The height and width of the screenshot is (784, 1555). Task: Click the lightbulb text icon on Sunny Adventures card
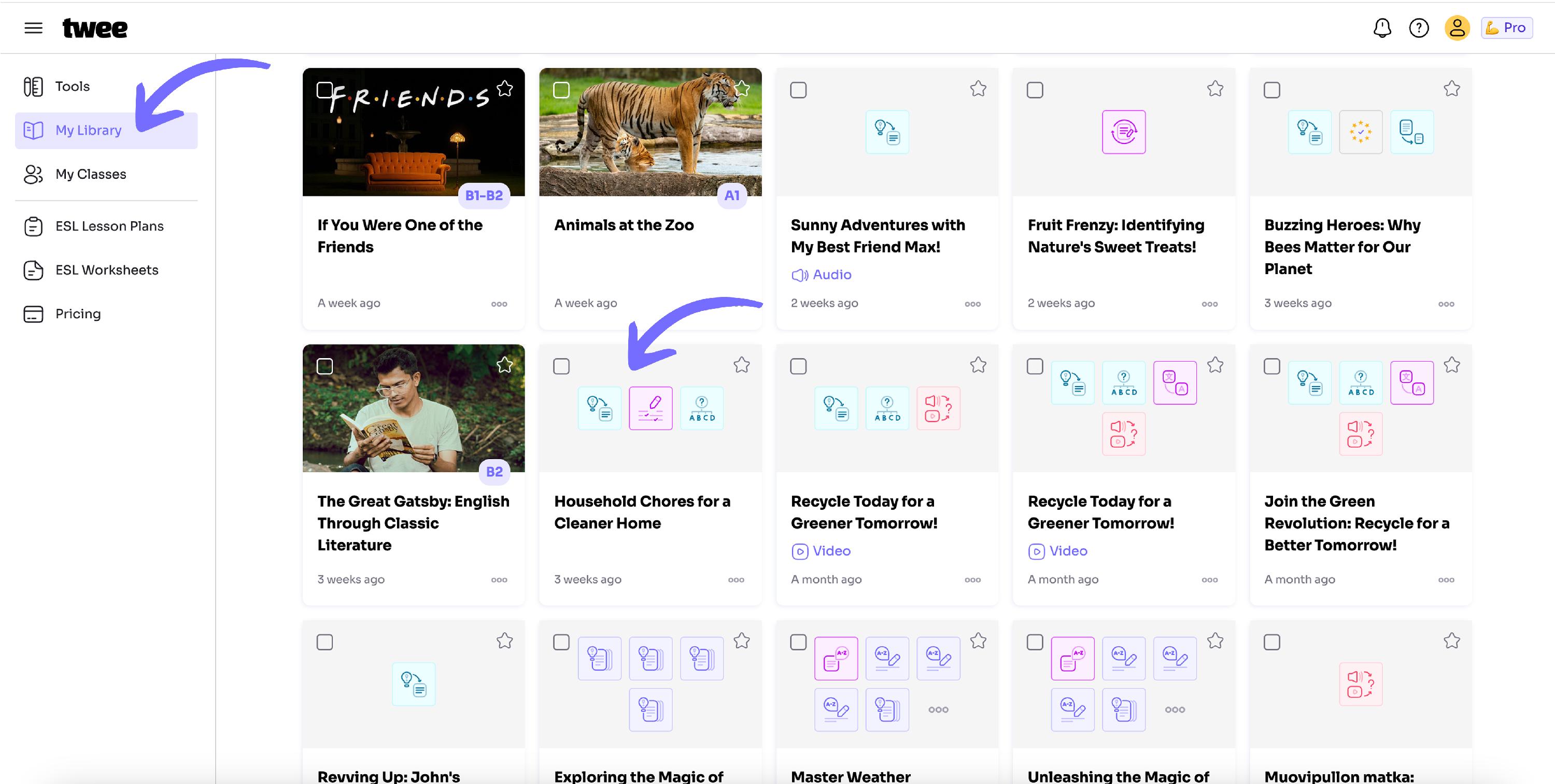pos(887,132)
